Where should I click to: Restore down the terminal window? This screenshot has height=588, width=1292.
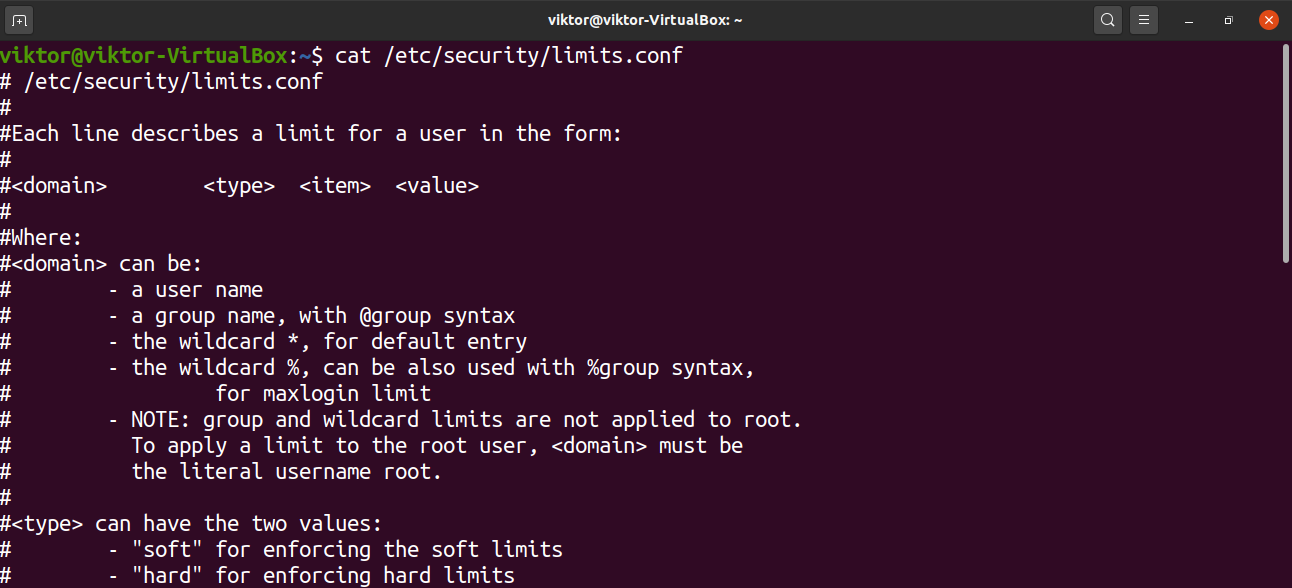pos(1229,20)
